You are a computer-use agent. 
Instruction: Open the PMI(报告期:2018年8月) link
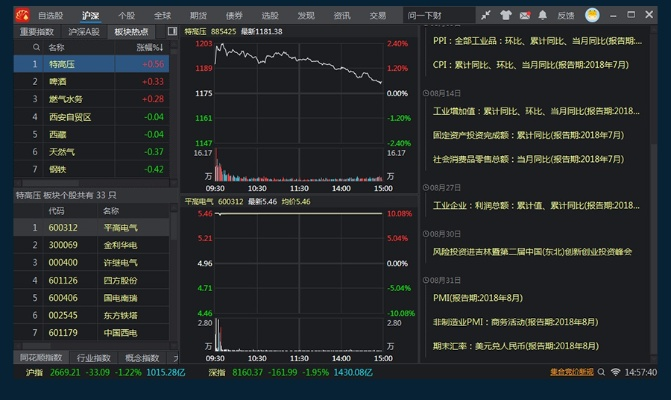[478, 298]
